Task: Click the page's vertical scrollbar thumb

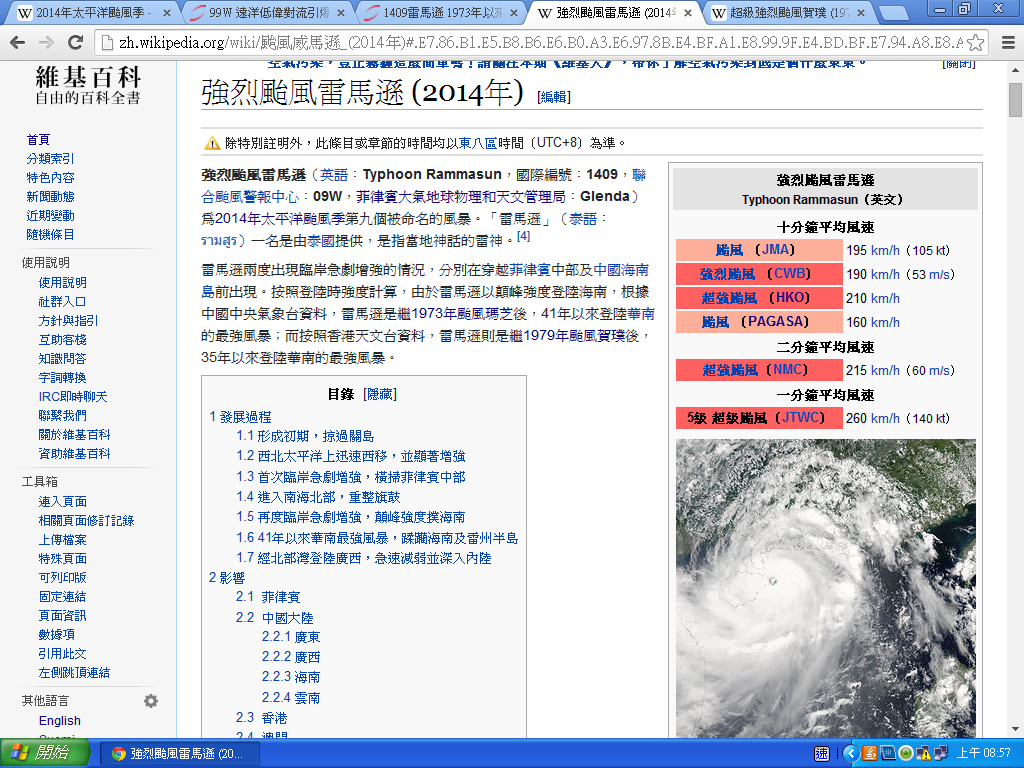Action: click(x=1015, y=102)
